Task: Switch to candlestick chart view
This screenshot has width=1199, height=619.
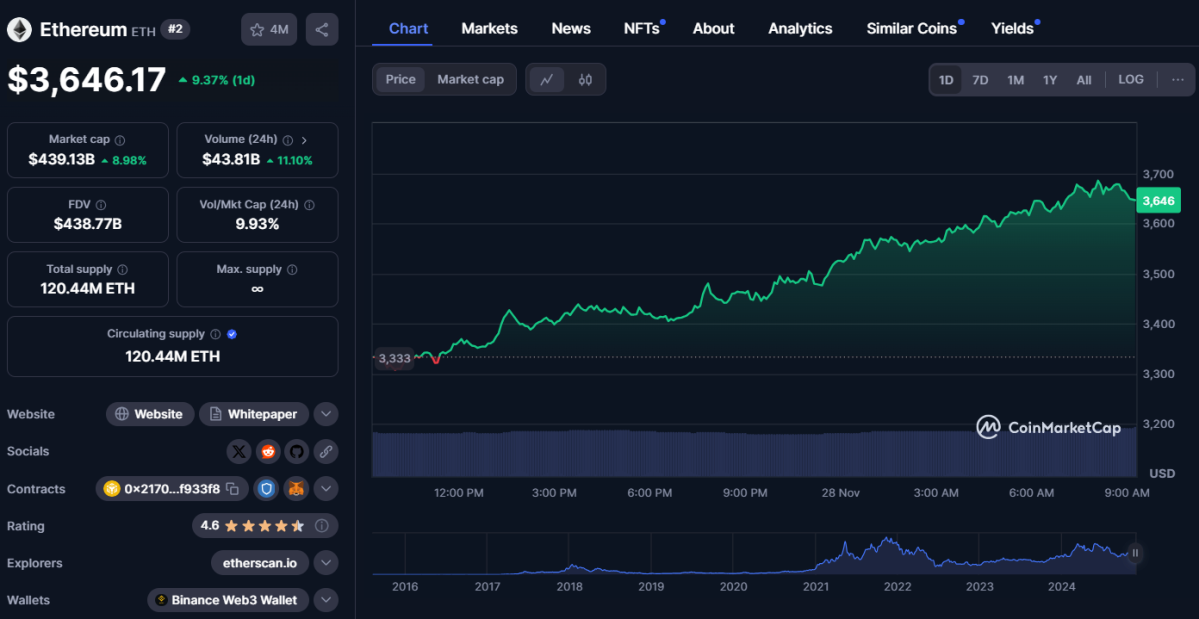Action: point(585,80)
